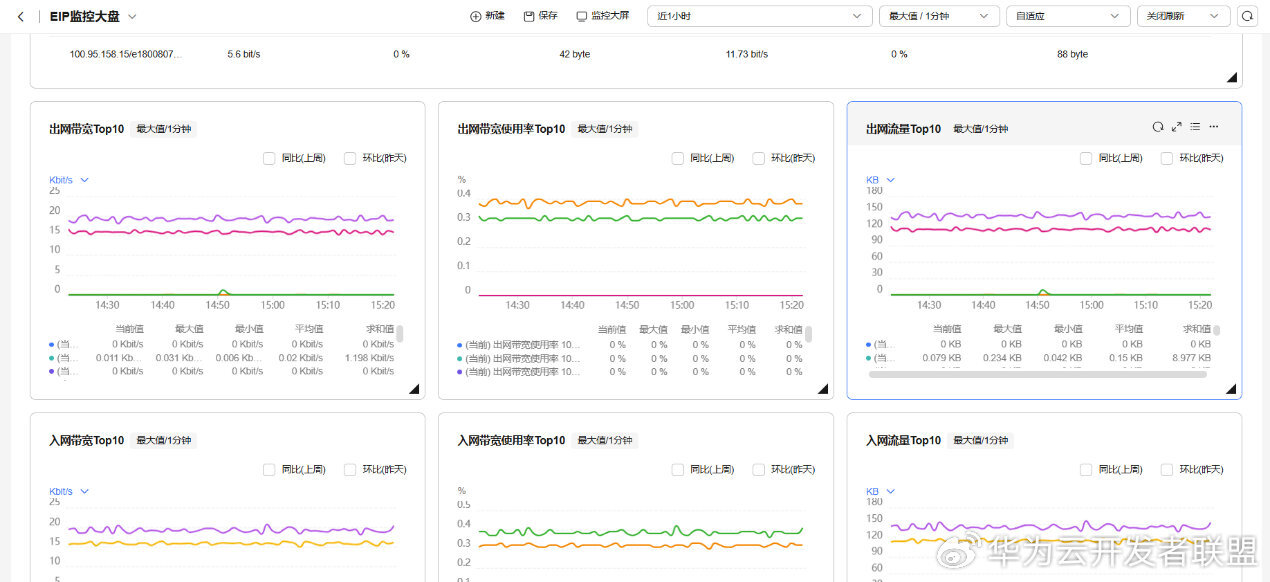Check 环比(昨天) in 出网带宽使用率Top10 panel
Viewport: 1270px width, 582px height.
[759, 158]
